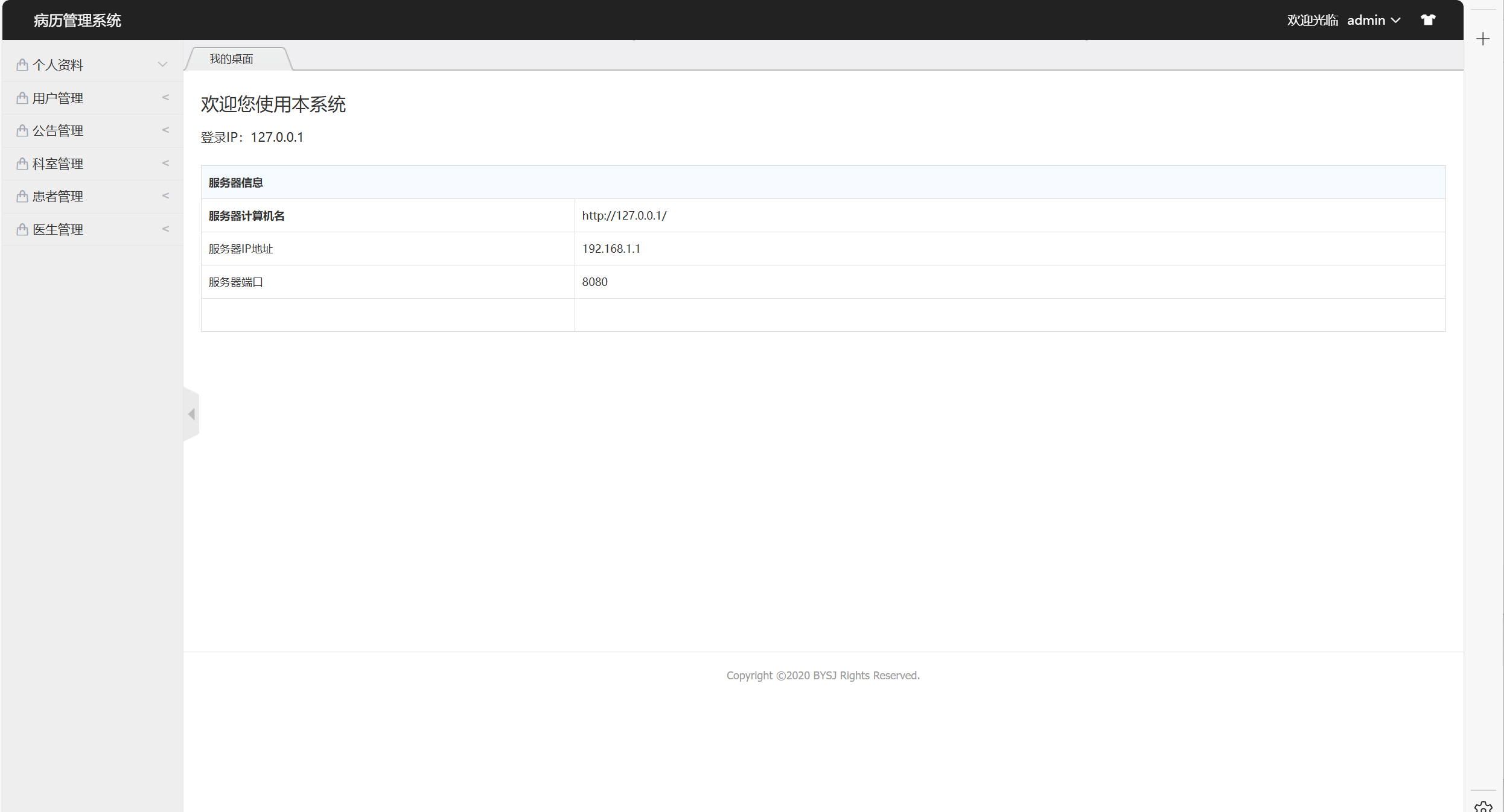
Task: Open 患者管理 menu item
Action: tap(58, 196)
